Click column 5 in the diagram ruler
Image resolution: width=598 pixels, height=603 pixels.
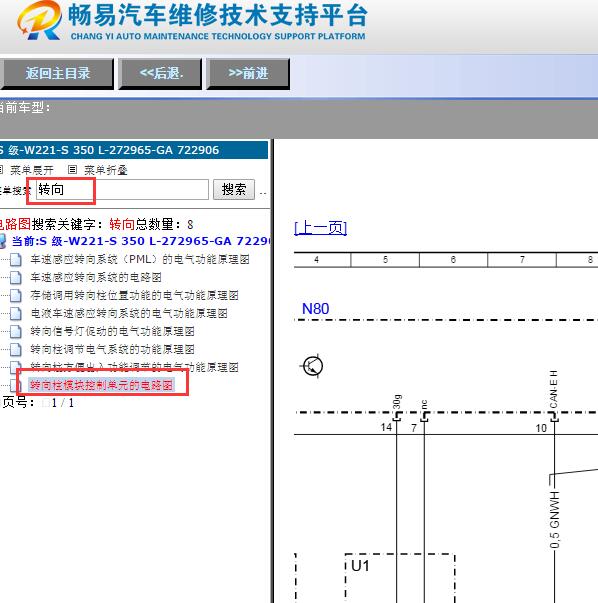[x=385, y=260]
